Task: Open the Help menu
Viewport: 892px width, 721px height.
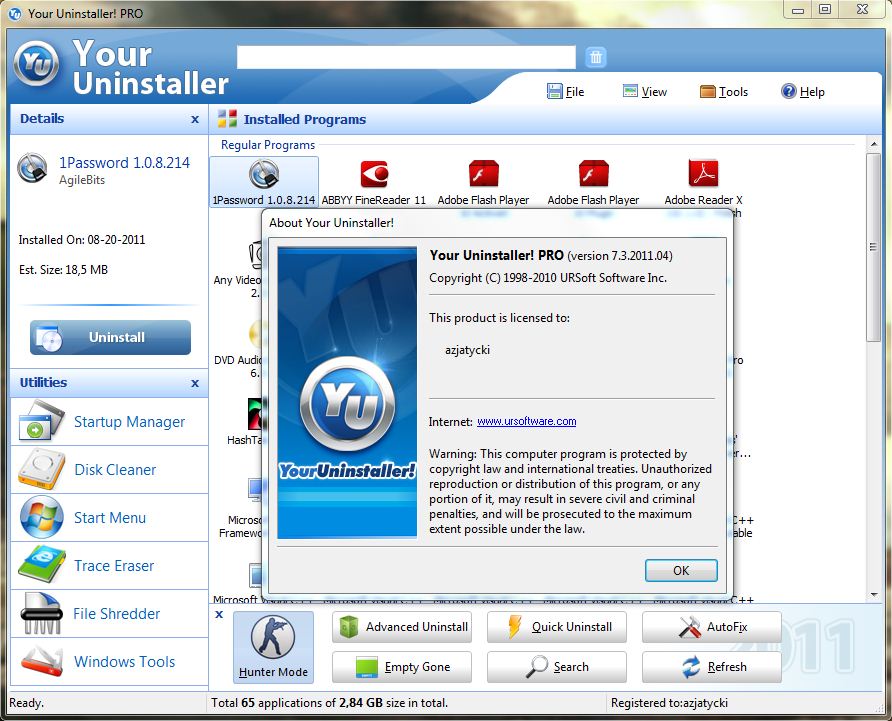Action: [803, 92]
